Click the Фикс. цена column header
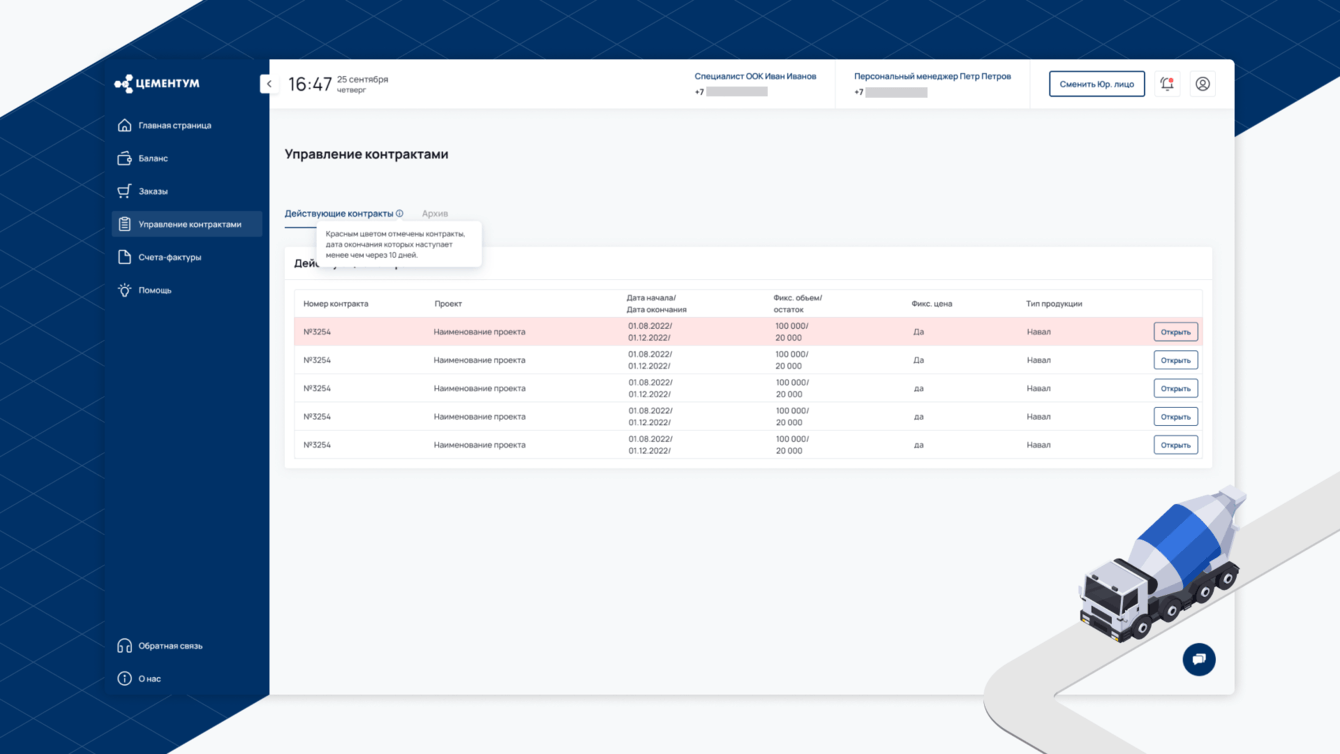This screenshot has width=1340, height=754. (x=932, y=304)
